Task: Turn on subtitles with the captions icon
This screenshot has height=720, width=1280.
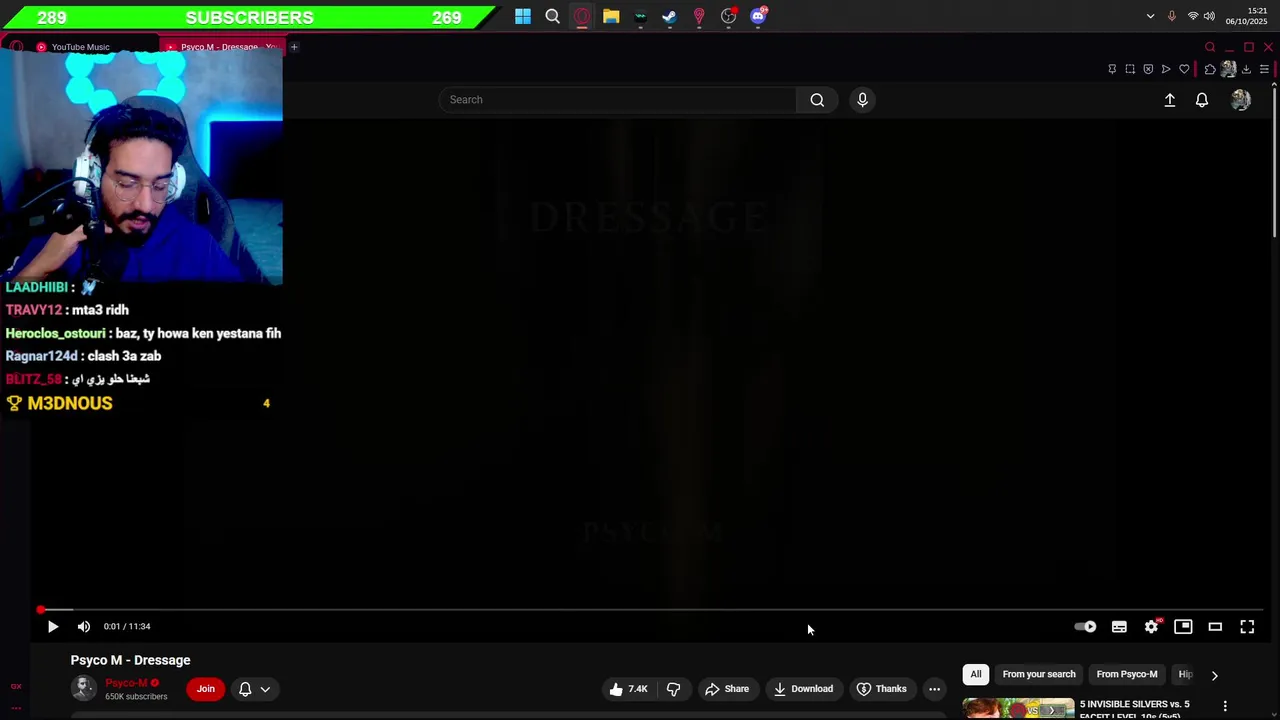Action: (1119, 627)
